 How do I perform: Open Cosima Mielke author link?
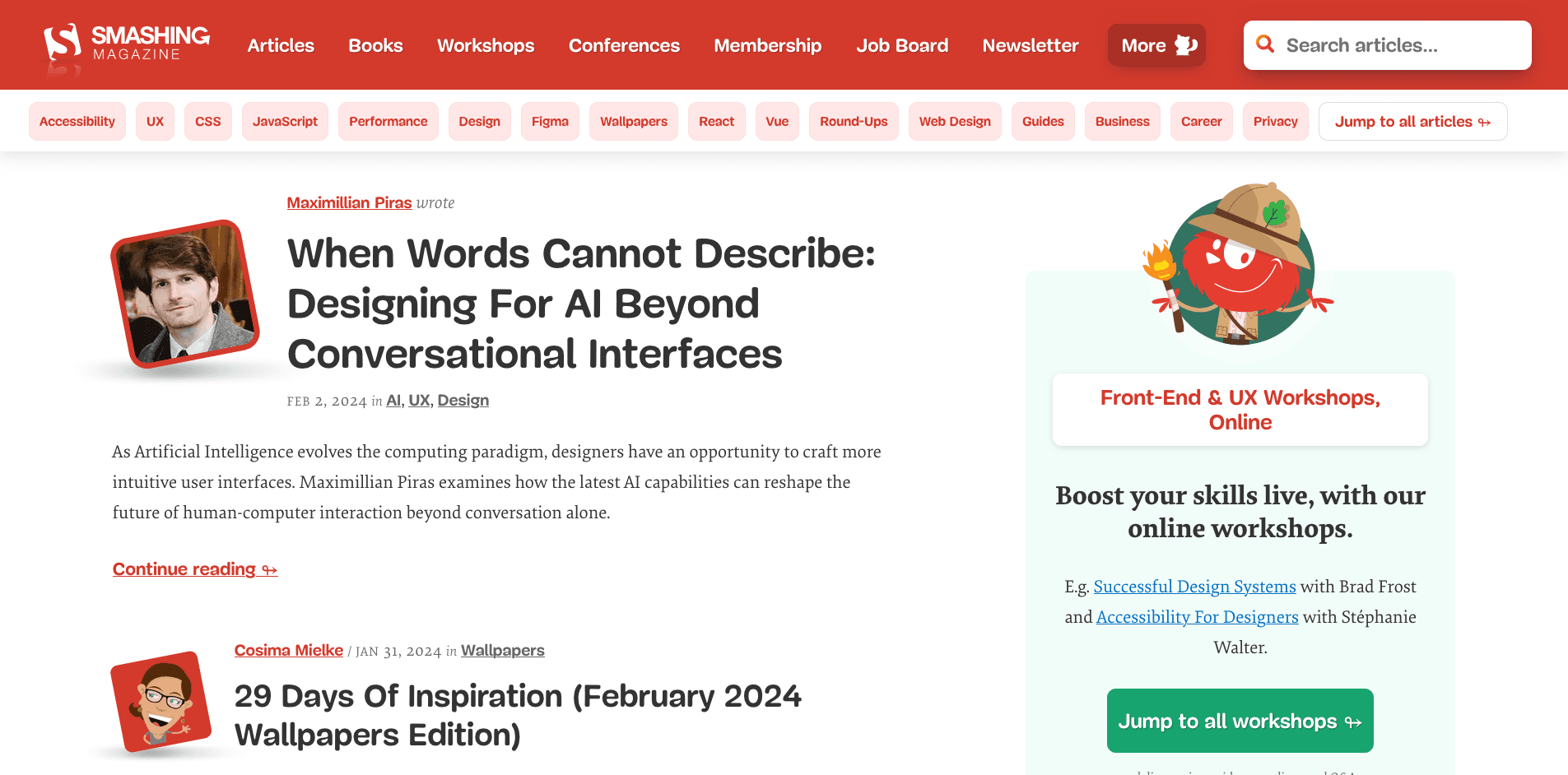(x=289, y=650)
